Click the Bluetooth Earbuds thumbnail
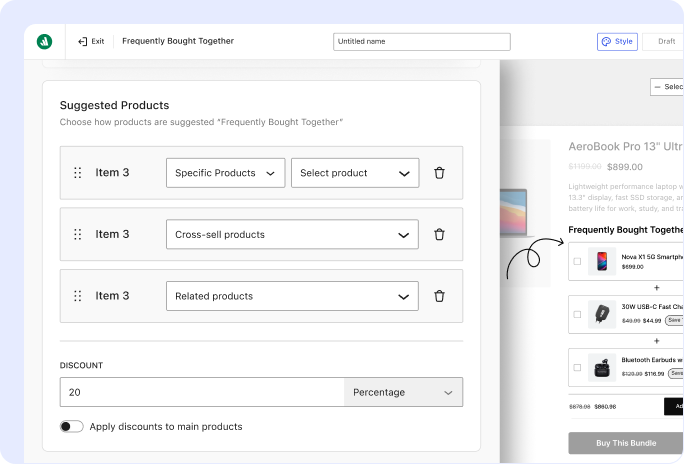The width and height of the screenshot is (684, 464). (602, 368)
